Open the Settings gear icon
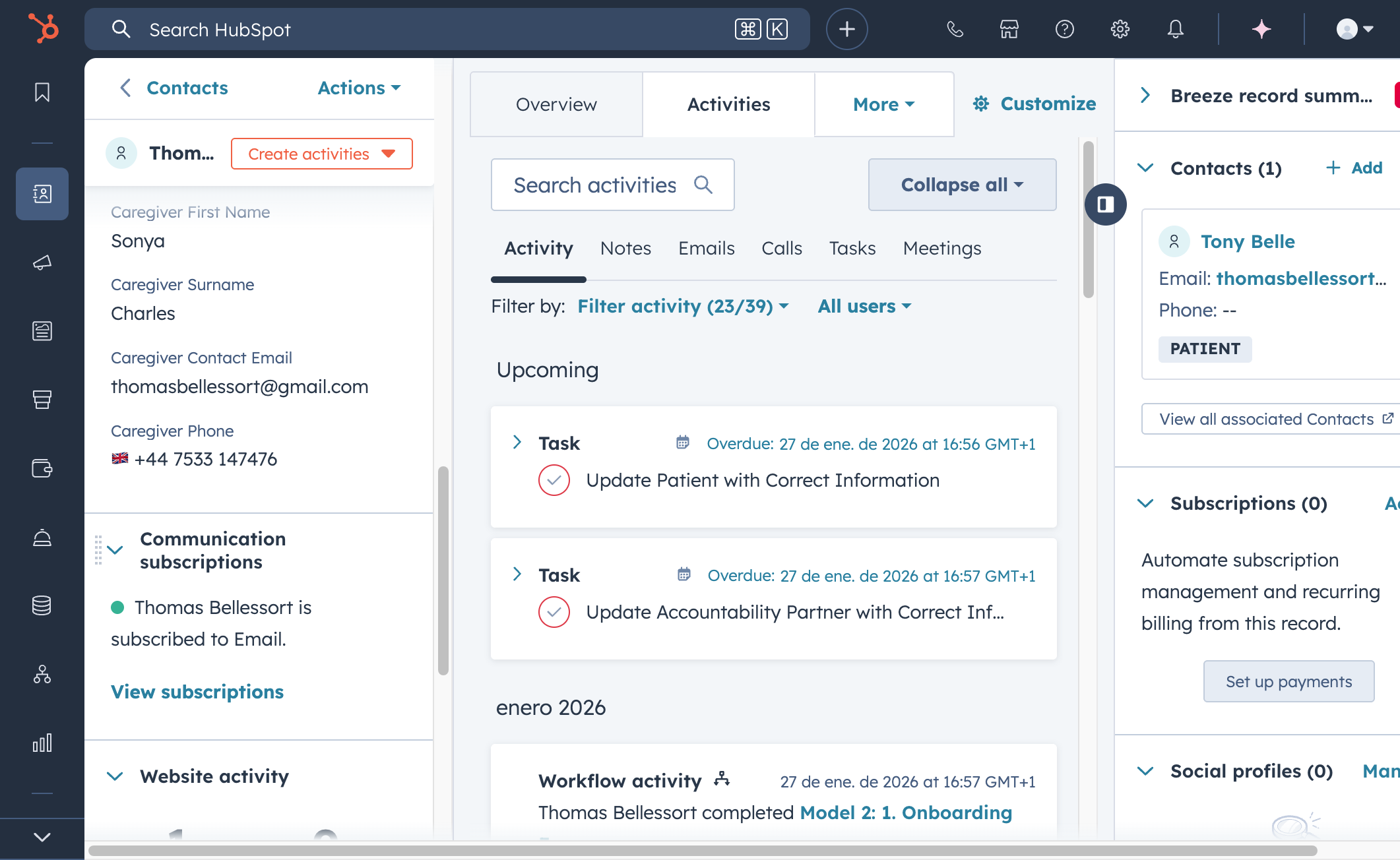Screen dimensions: 1400x860 (1120, 29)
